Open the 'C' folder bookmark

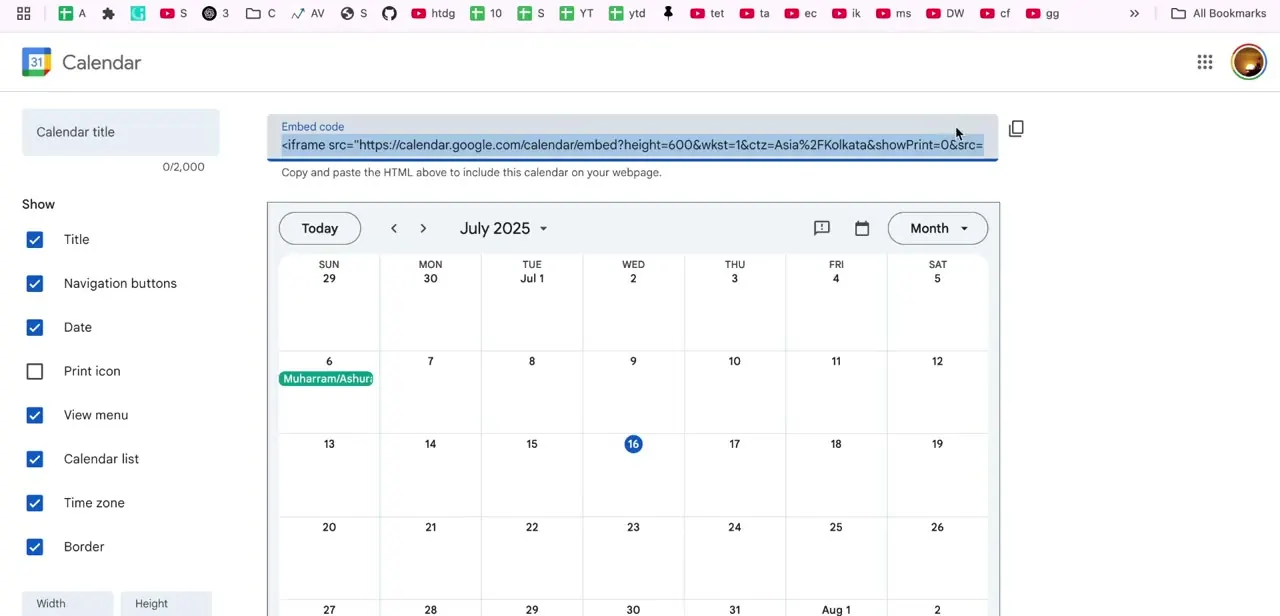tap(261, 13)
